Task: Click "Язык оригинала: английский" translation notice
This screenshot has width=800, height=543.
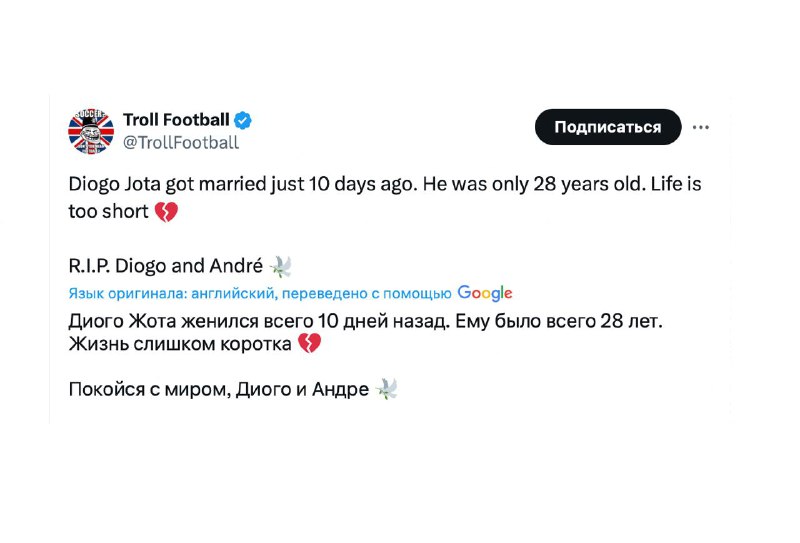Action: pyautogui.click(x=171, y=293)
